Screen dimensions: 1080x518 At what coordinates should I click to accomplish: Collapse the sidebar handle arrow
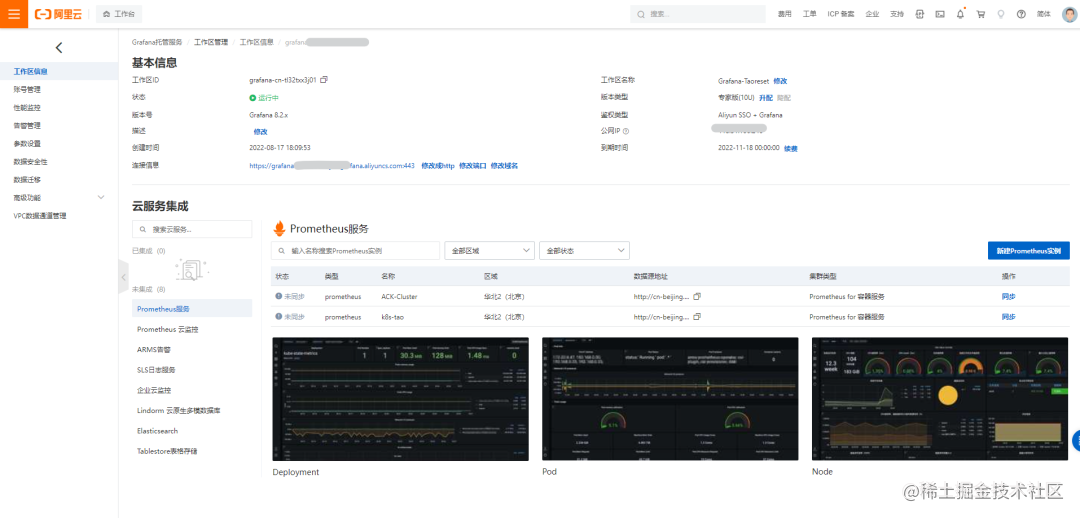click(124, 277)
